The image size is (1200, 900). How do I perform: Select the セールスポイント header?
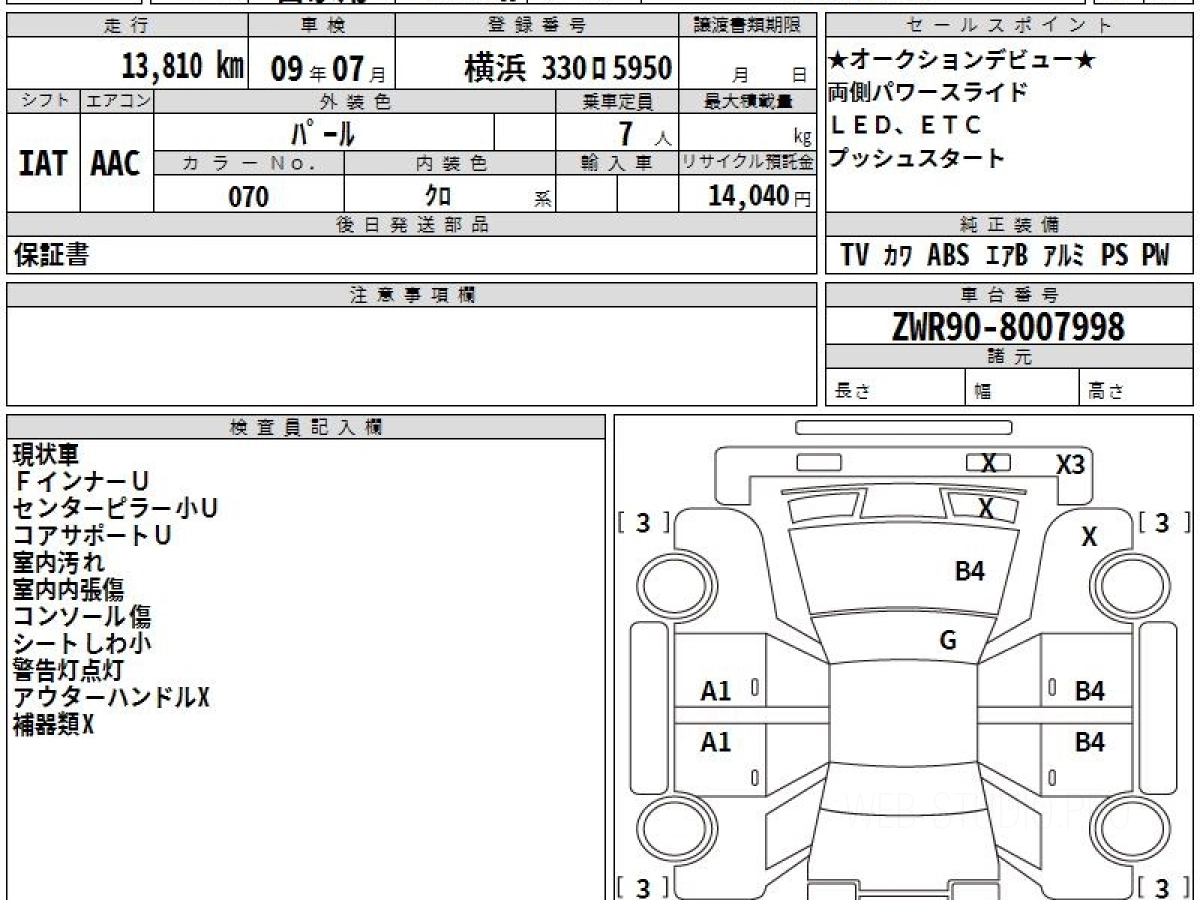click(1009, 26)
